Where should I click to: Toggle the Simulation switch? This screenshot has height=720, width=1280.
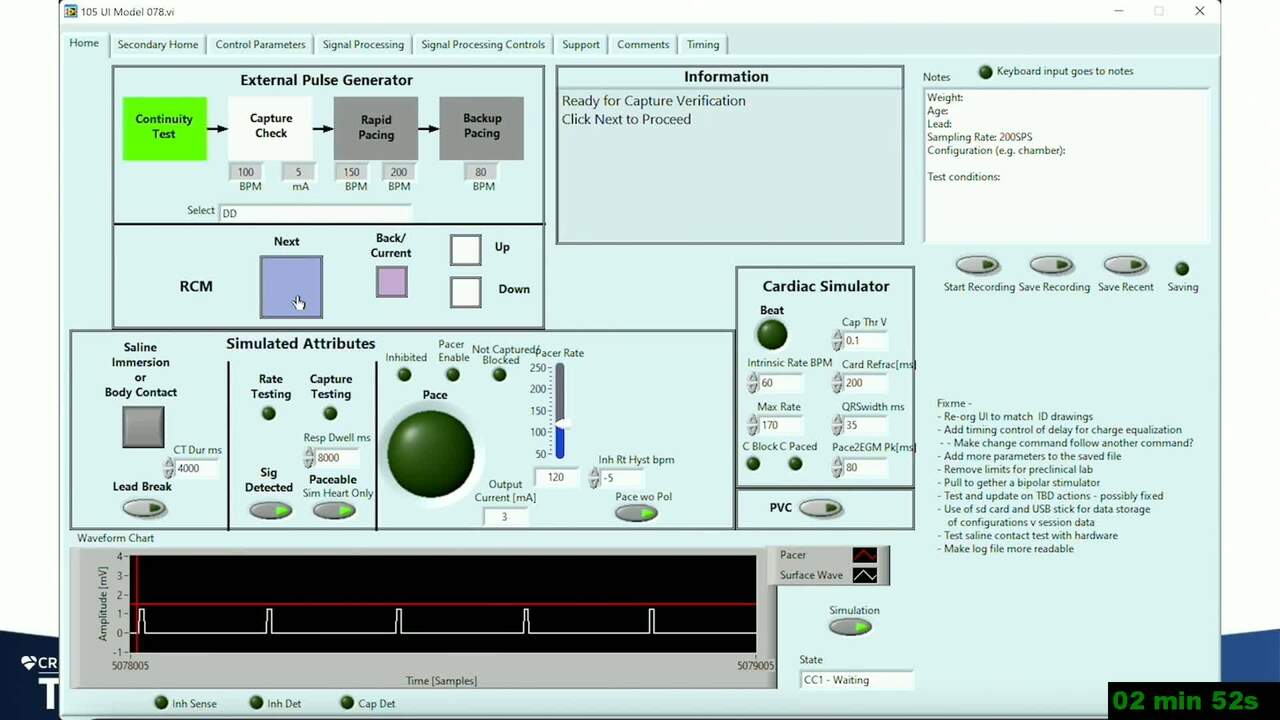[851, 627]
